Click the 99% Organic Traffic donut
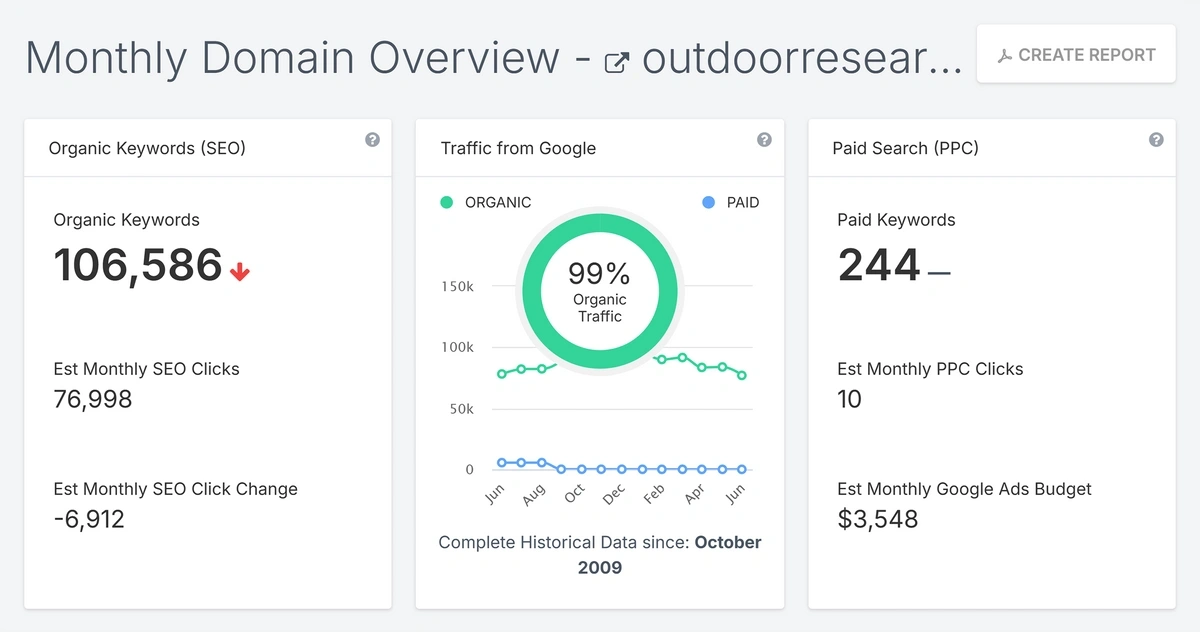Screen dimensions: 1200x632 pyautogui.click(x=599, y=290)
